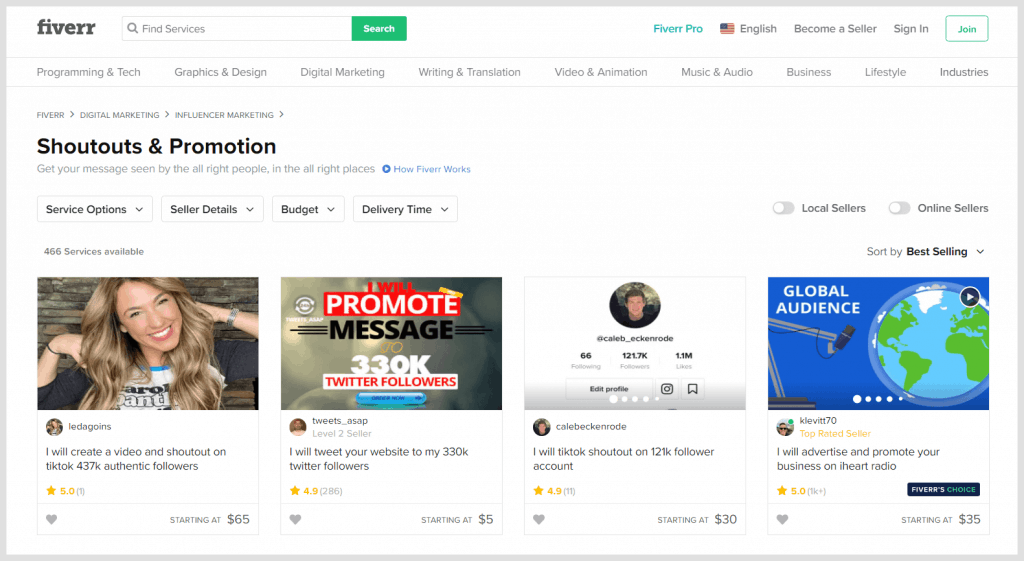Favorite the ledagoins gig with heart icon

[x=52, y=519]
